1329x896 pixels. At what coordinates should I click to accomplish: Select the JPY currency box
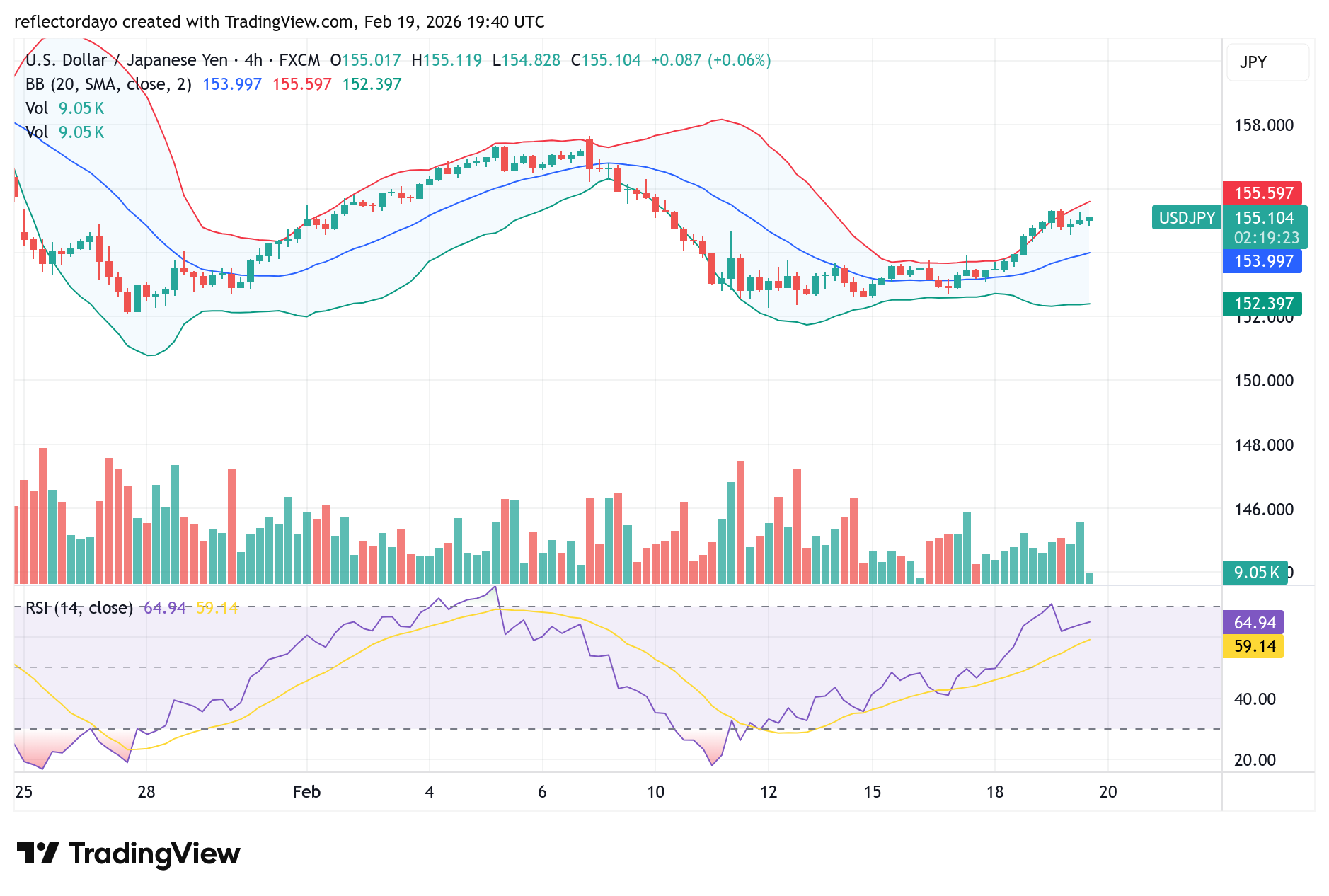pyautogui.click(x=1268, y=62)
